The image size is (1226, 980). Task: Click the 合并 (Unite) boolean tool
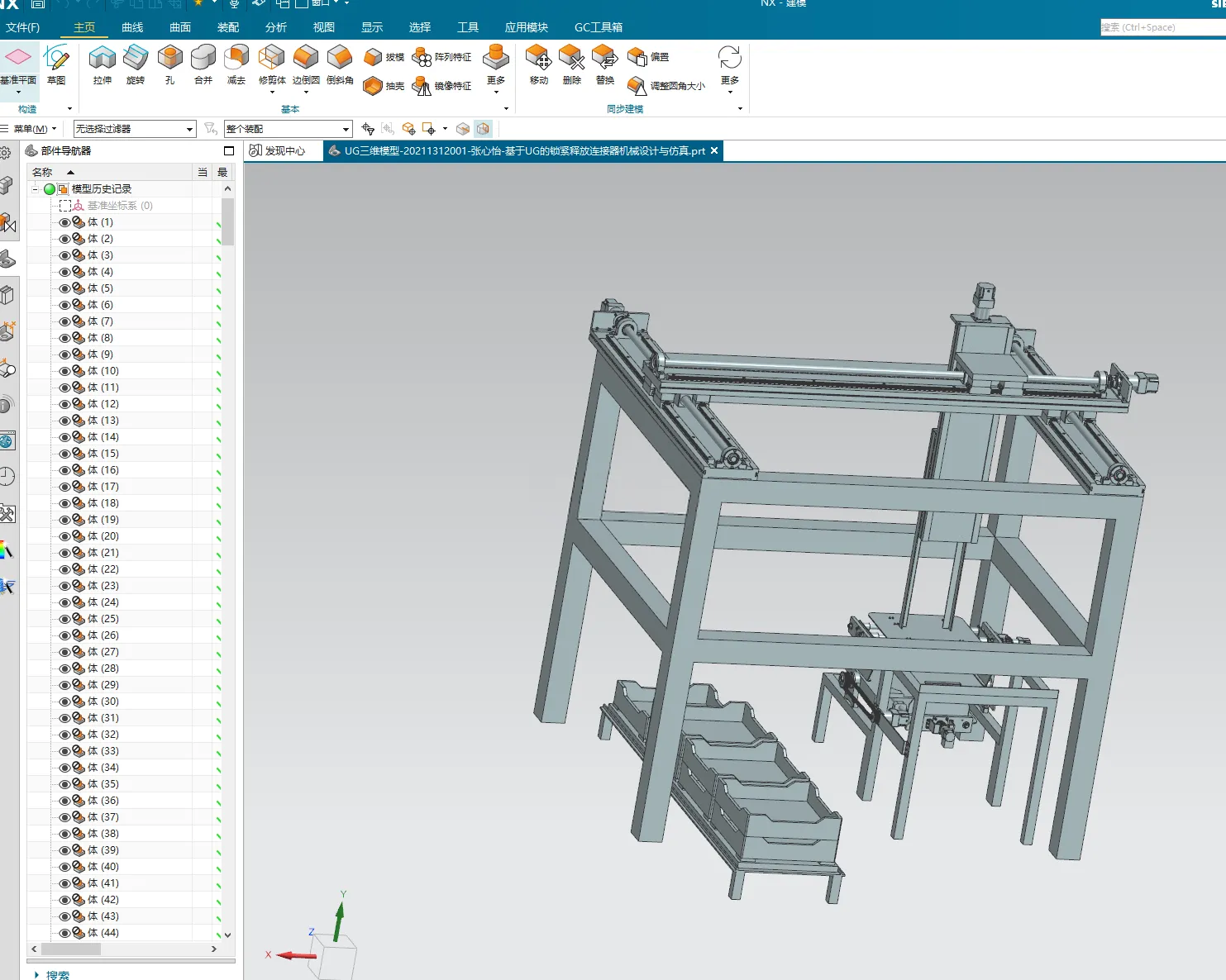[203, 64]
